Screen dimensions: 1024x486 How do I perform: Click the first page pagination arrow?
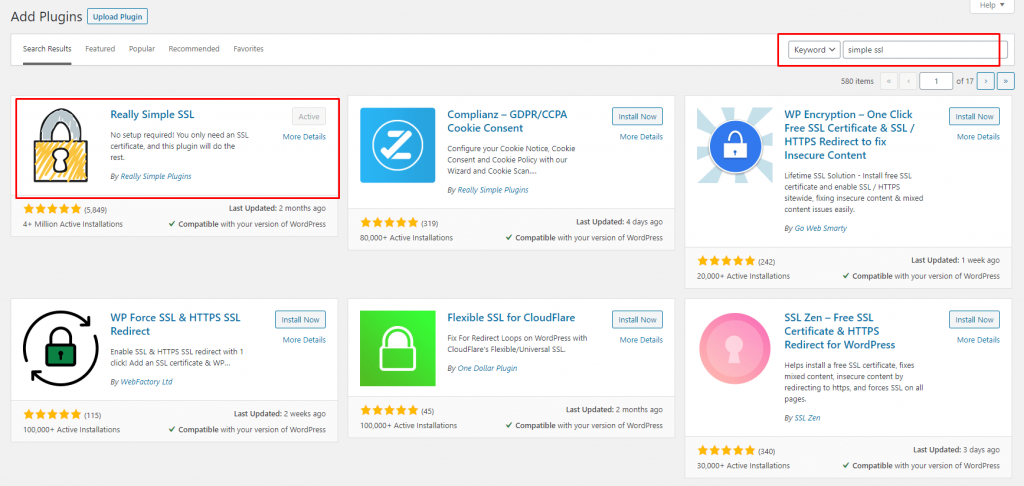pos(889,81)
